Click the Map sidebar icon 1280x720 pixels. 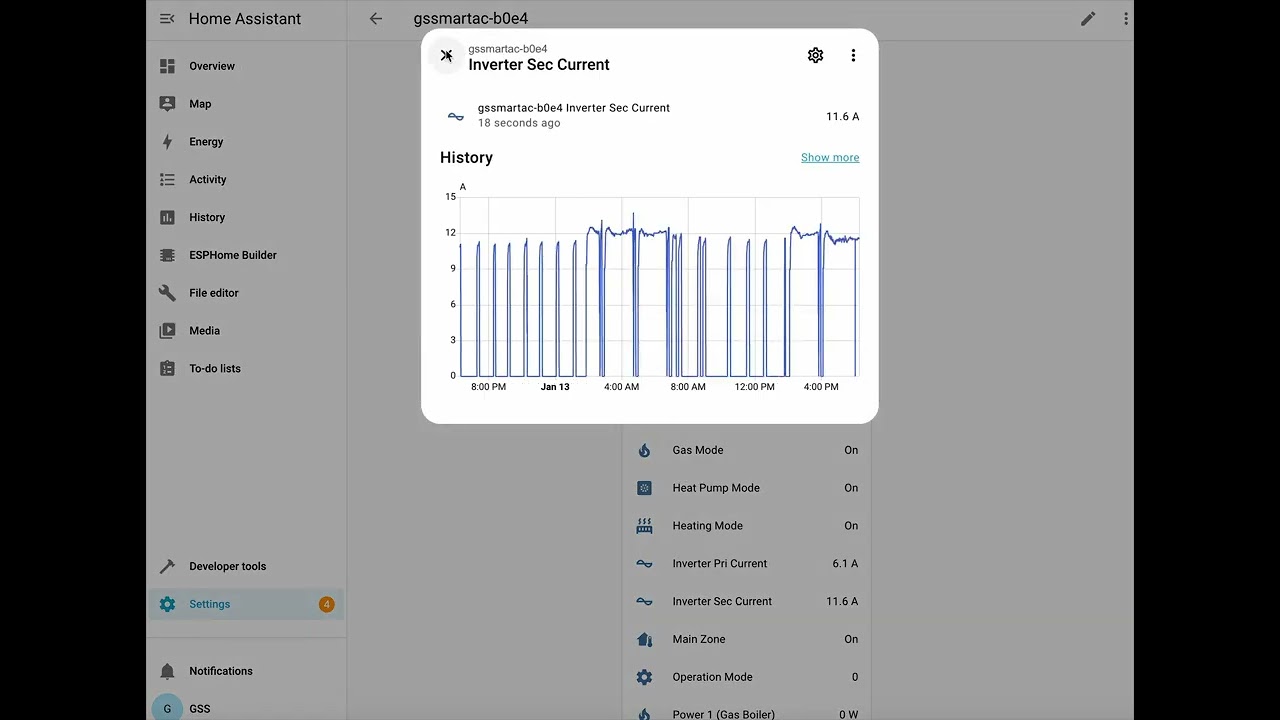coord(167,104)
